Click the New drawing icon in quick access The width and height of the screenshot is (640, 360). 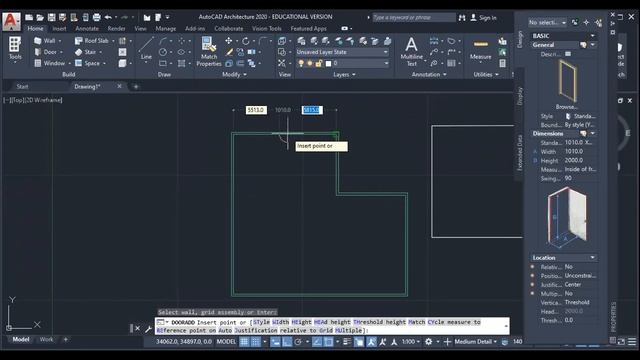point(29,17)
